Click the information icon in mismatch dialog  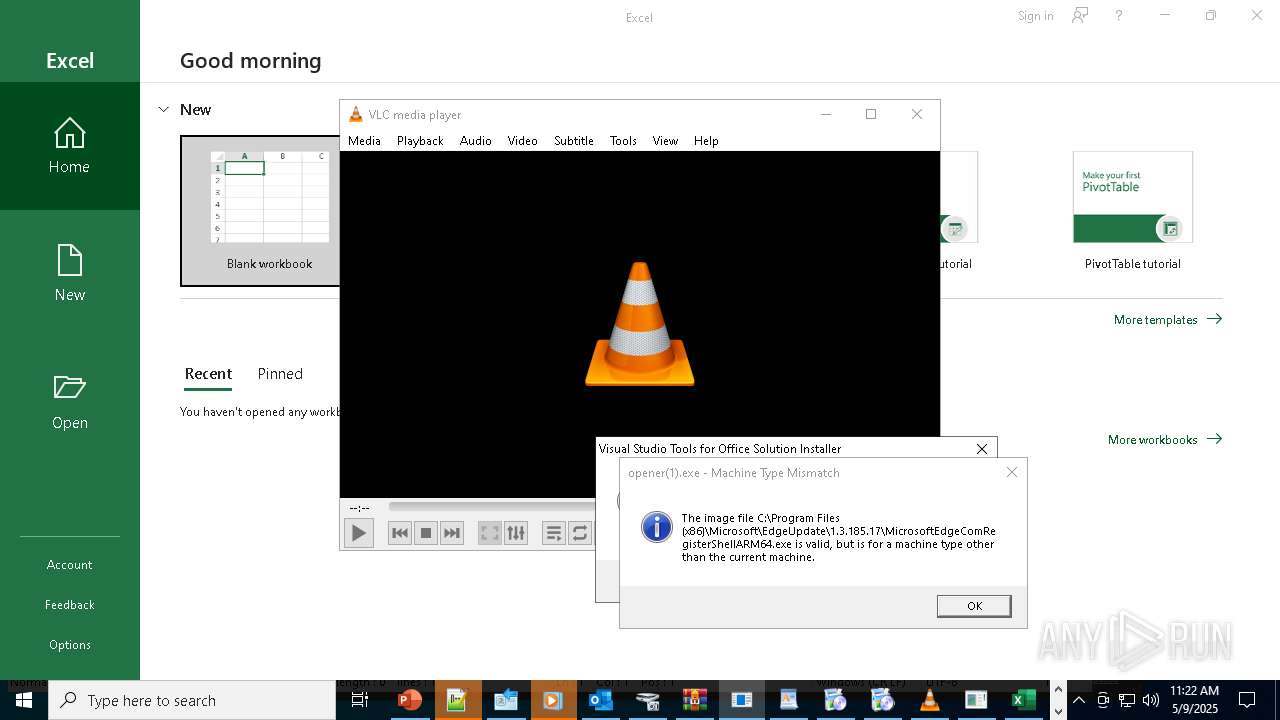coord(657,527)
